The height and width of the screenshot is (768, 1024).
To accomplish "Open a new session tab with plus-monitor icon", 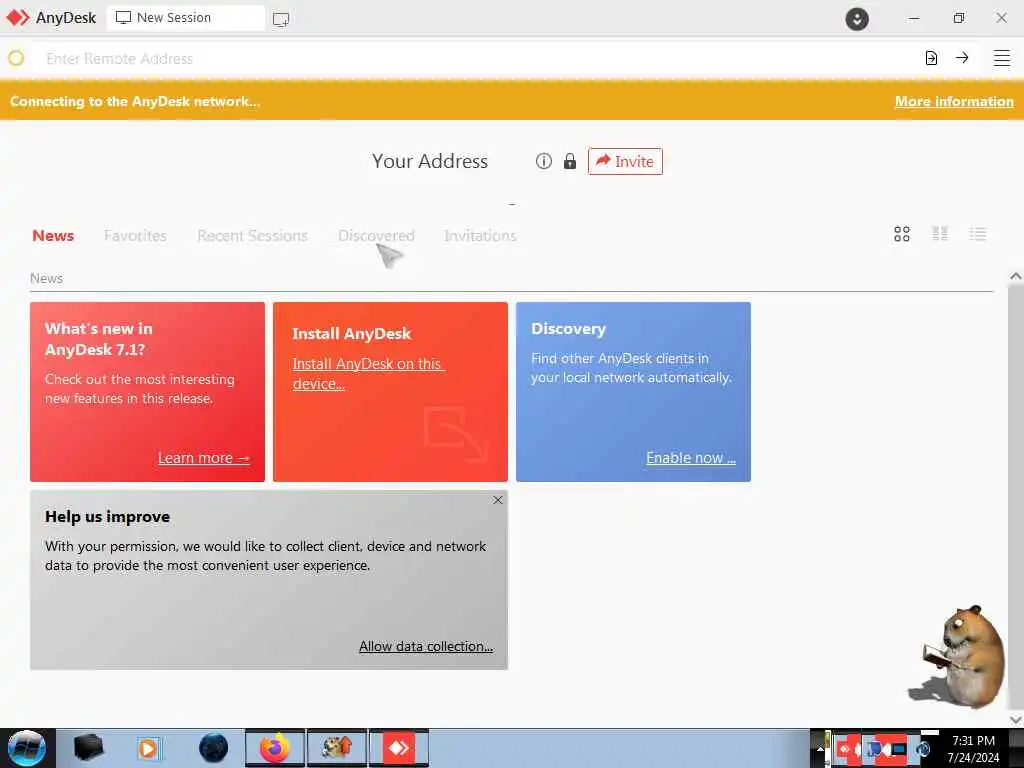I will (x=281, y=18).
